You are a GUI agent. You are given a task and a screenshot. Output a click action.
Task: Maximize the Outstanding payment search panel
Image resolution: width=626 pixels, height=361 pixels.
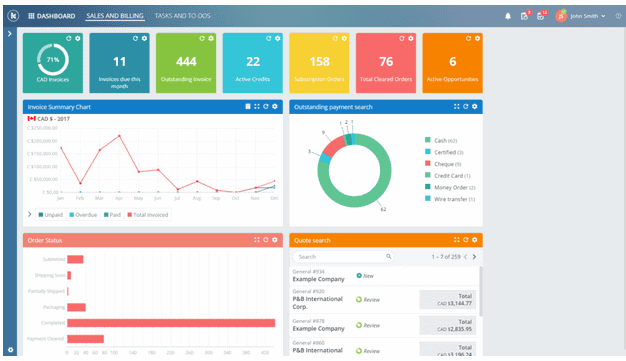coord(457,107)
